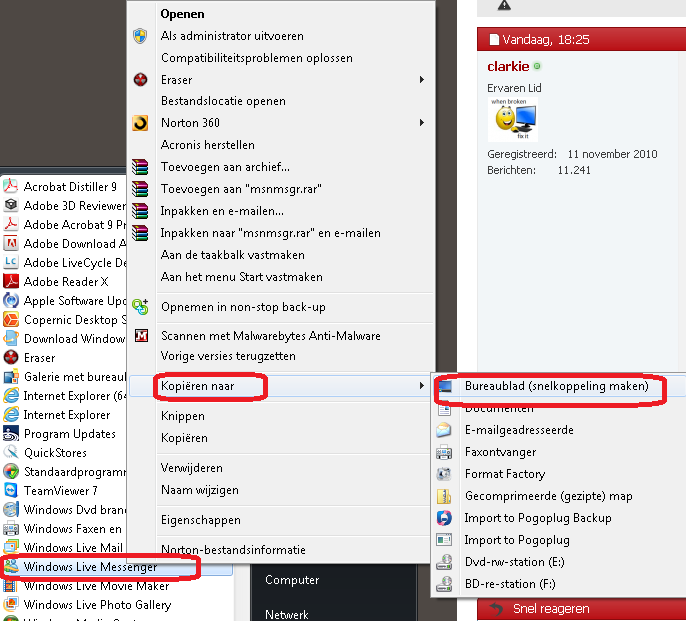Screen dimensions: 686x621
Task: Click the Faxontvanger fax icon
Action: pos(444,452)
